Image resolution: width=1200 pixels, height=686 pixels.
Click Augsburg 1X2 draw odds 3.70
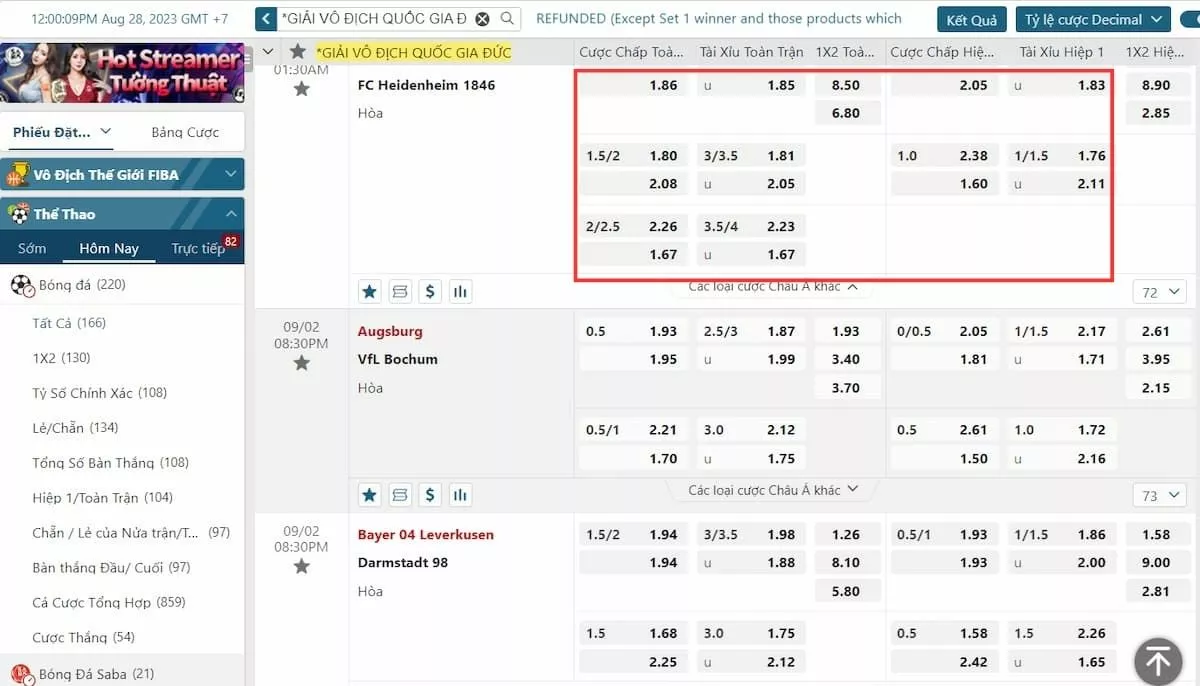pyautogui.click(x=845, y=388)
